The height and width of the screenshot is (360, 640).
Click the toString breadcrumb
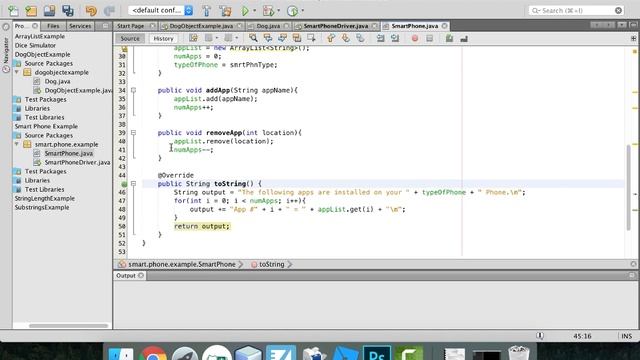coord(271,264)
